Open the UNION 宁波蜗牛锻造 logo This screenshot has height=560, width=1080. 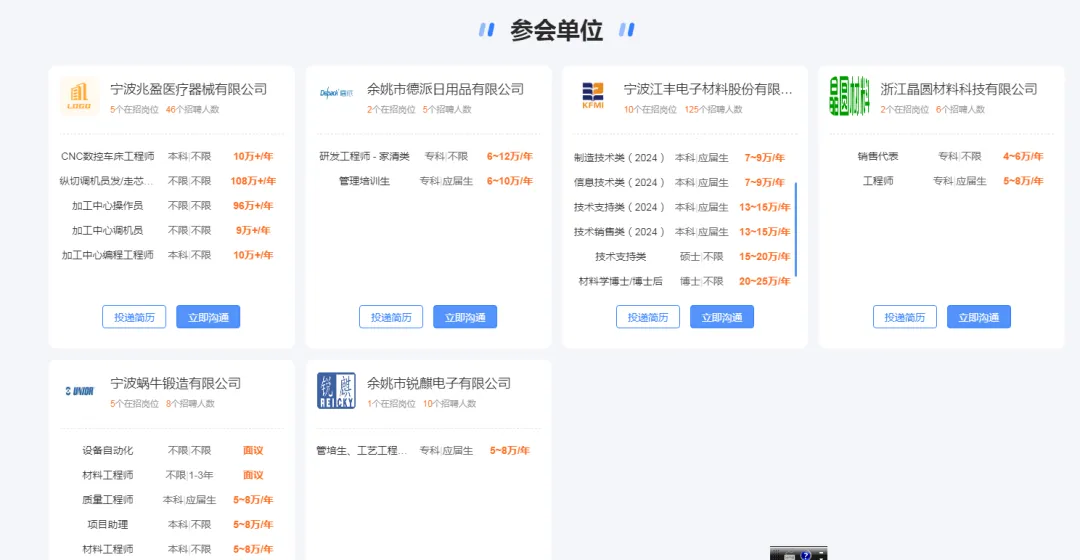pyautogui.click(x=79, y=391)
